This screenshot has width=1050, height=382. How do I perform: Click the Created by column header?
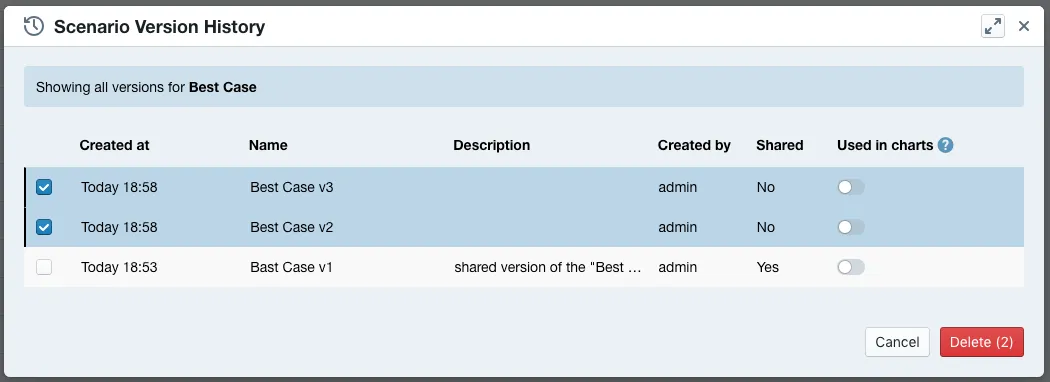pyautogui.click(x=694, y=145)
